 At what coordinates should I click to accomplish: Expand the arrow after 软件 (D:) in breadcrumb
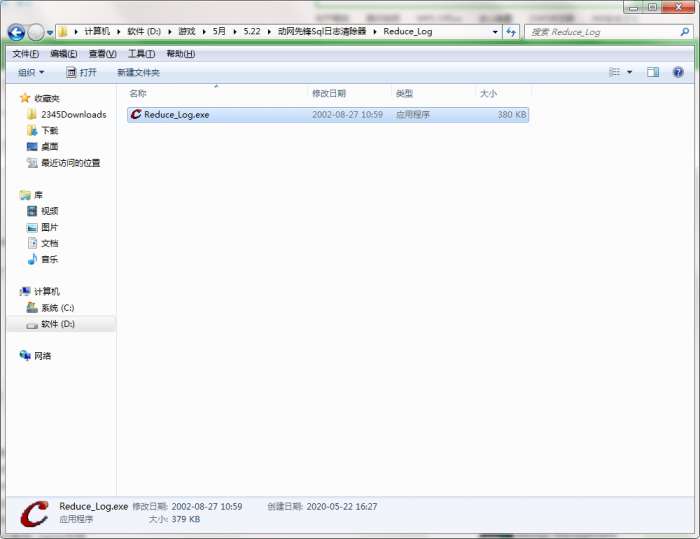[x=170, y=32]
